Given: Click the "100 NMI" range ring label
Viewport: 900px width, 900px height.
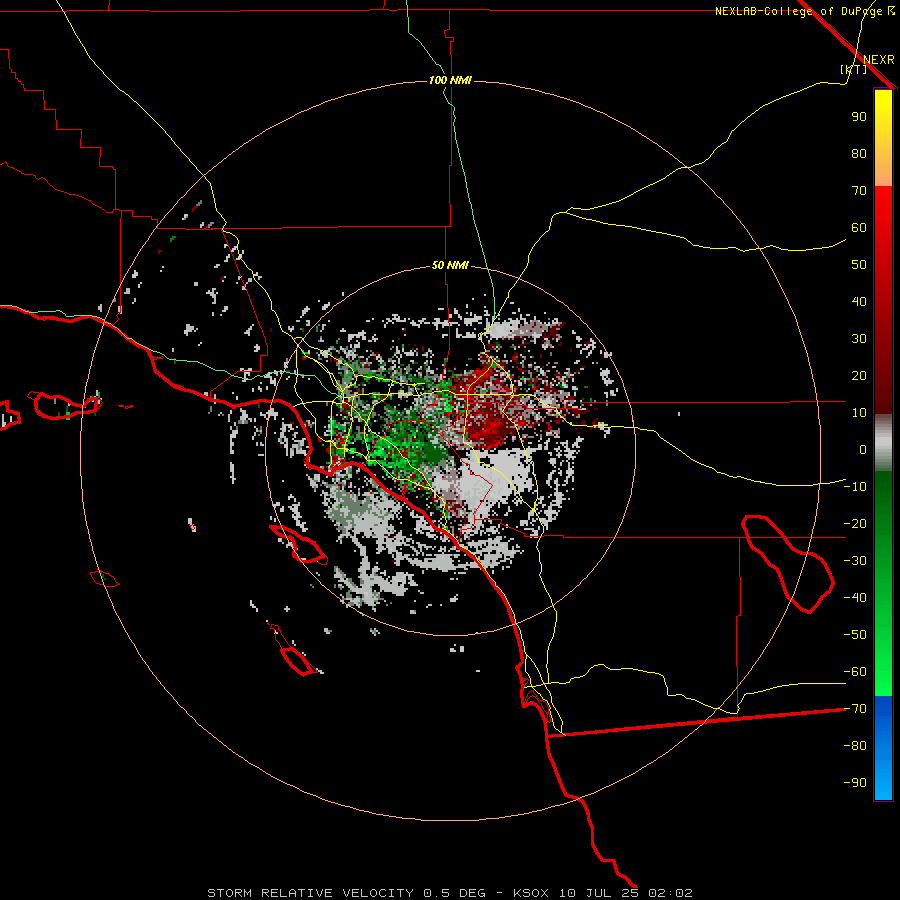Looking at the screenshot, I should point(450,80).
